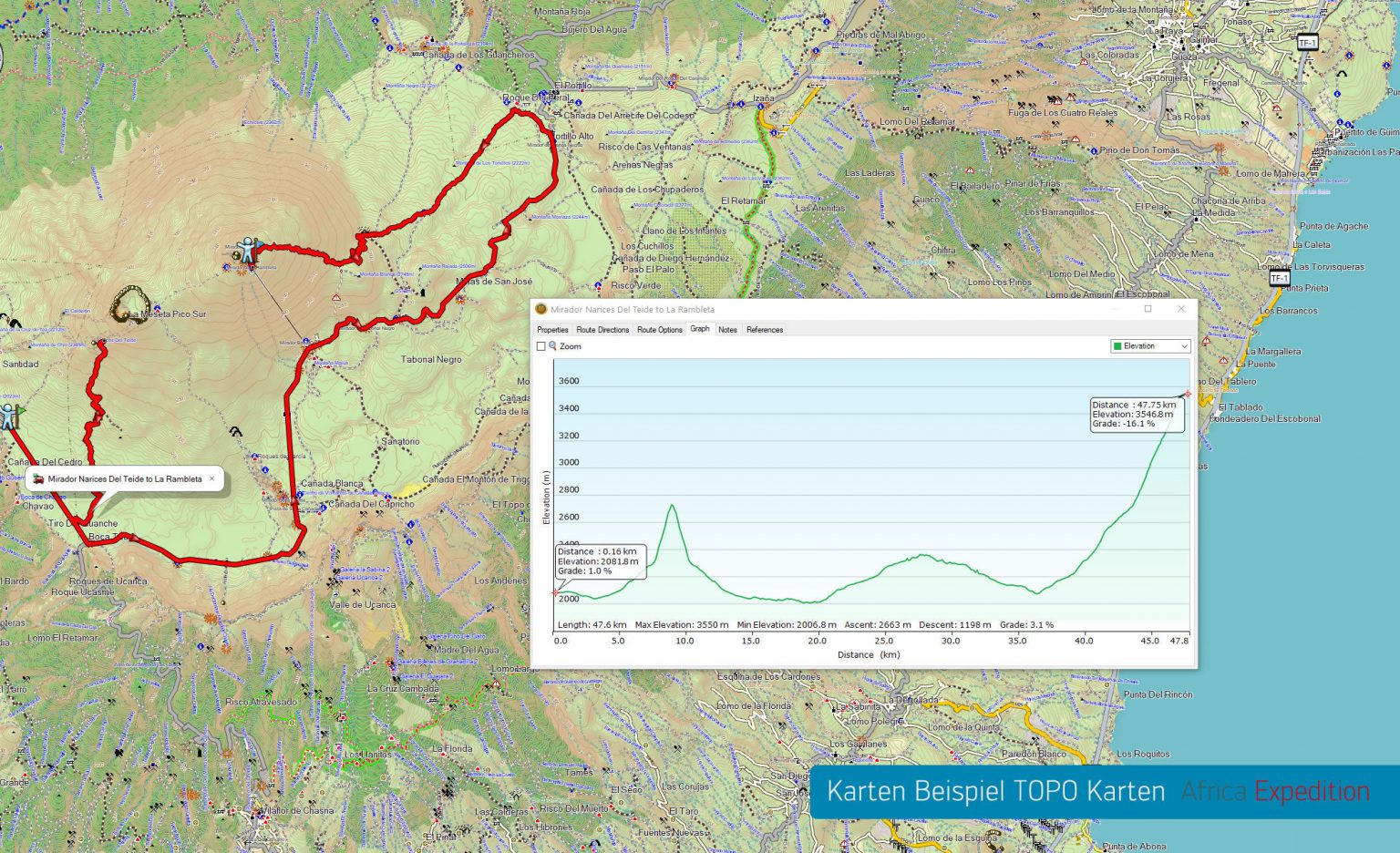Open the Notes tab
This screenshot has height=853, width=1400.
(727, 330)
